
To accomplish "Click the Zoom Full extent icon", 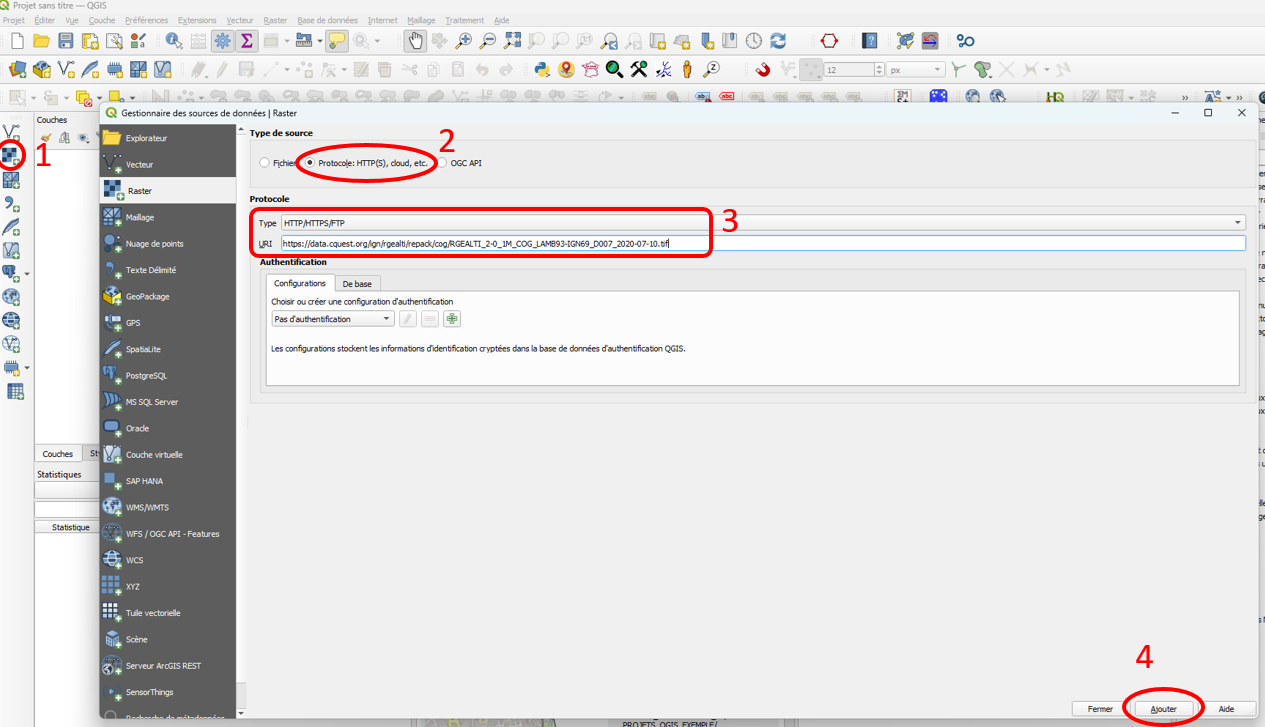I will click(513, 41).
